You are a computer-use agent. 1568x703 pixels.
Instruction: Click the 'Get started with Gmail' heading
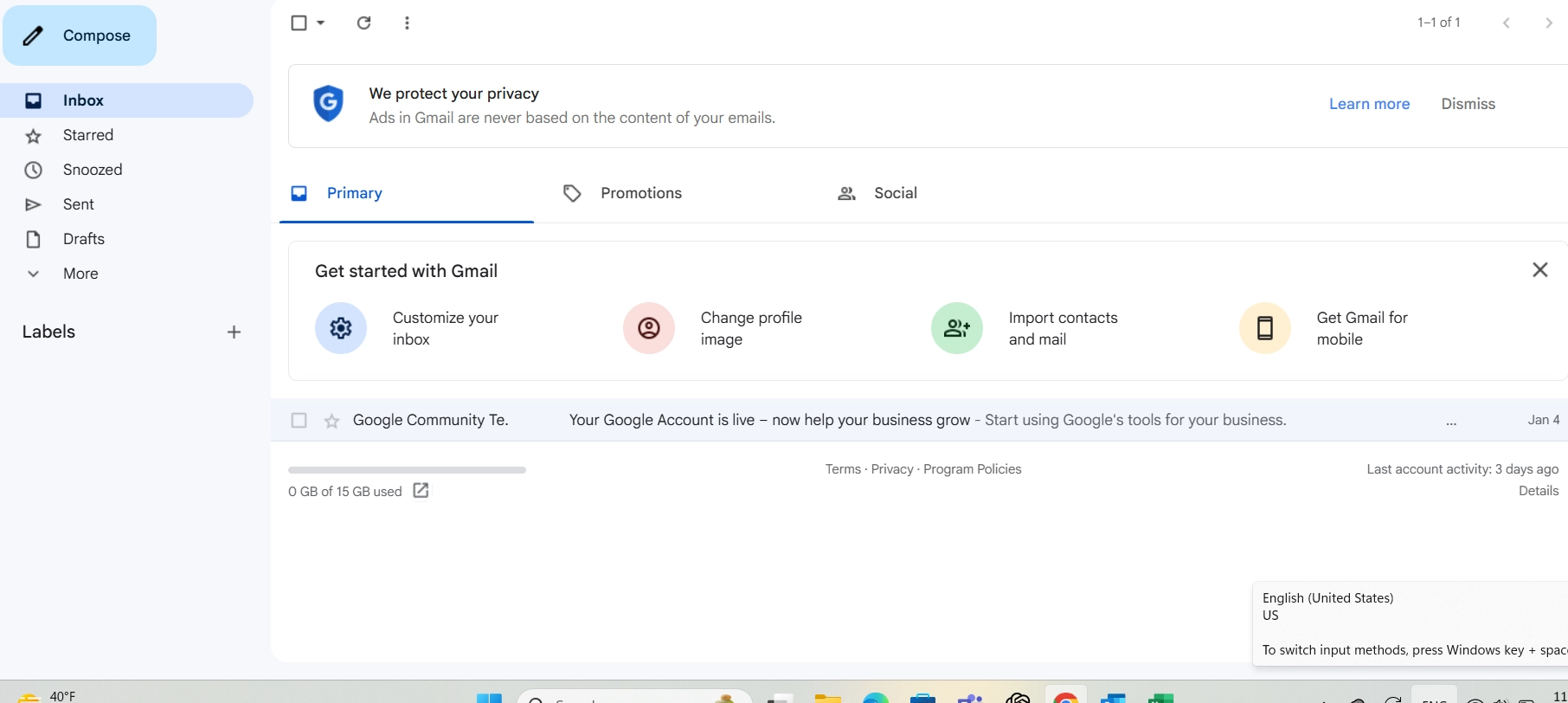pos(406,271)
